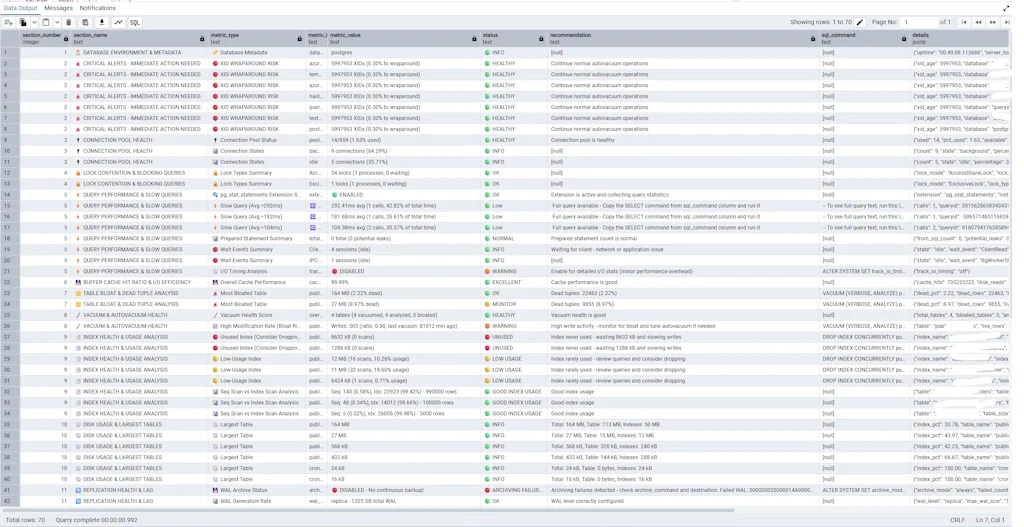Image resolution: width=1024 pixels, height=527 pixels.
Task: Click the 'Connection pool is healthy' cell
Action: pos(683,140)
